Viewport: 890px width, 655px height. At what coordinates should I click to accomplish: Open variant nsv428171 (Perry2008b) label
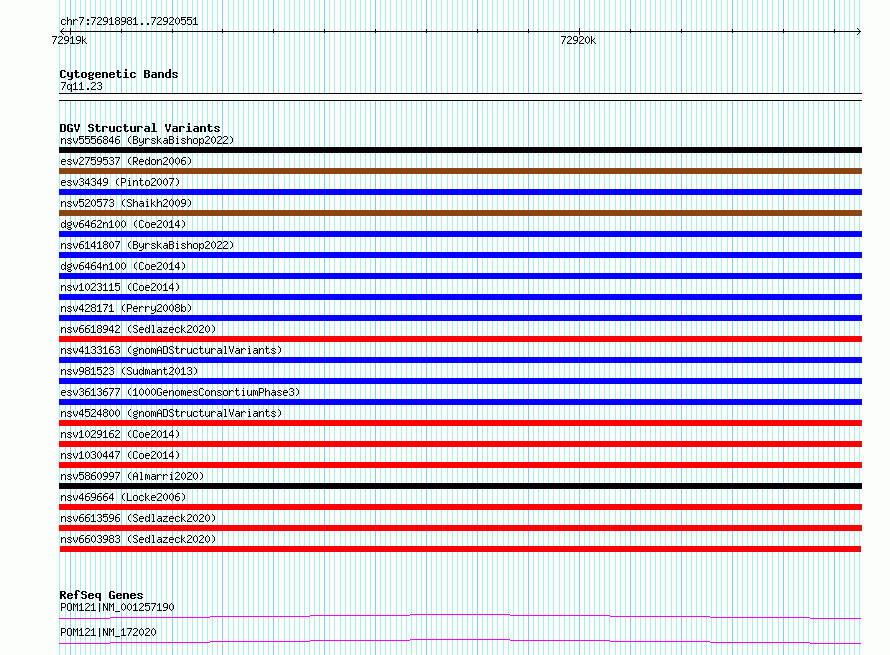point(126,308)
